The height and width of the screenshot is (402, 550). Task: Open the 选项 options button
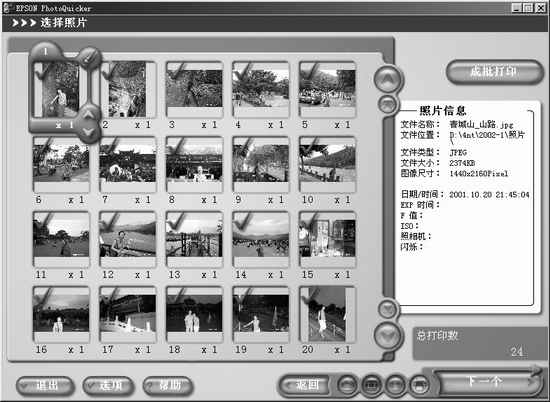coord(109,386)
